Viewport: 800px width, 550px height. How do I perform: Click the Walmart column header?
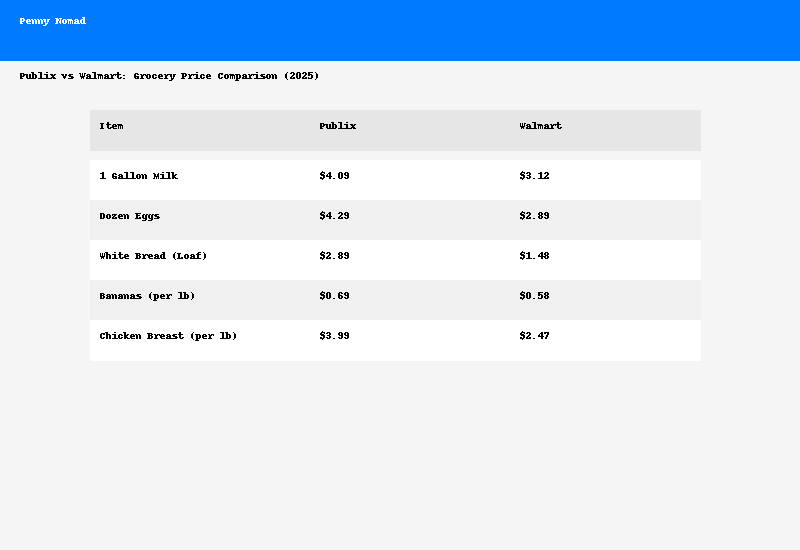(x=540, y=126)
